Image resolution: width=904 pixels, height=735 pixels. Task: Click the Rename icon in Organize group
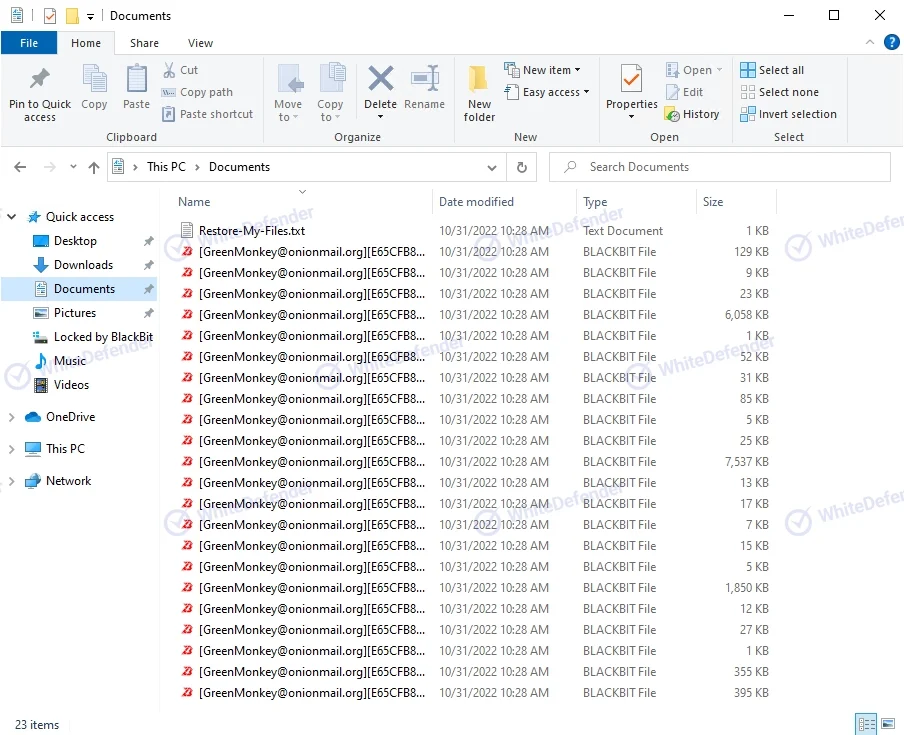[425, 80]
